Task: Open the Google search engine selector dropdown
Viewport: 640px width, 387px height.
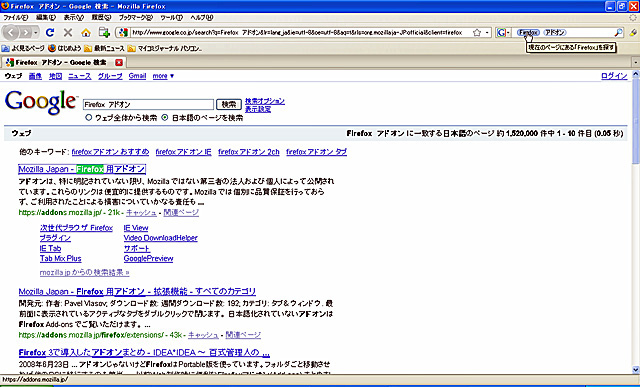Action: [x=503, y=33]
